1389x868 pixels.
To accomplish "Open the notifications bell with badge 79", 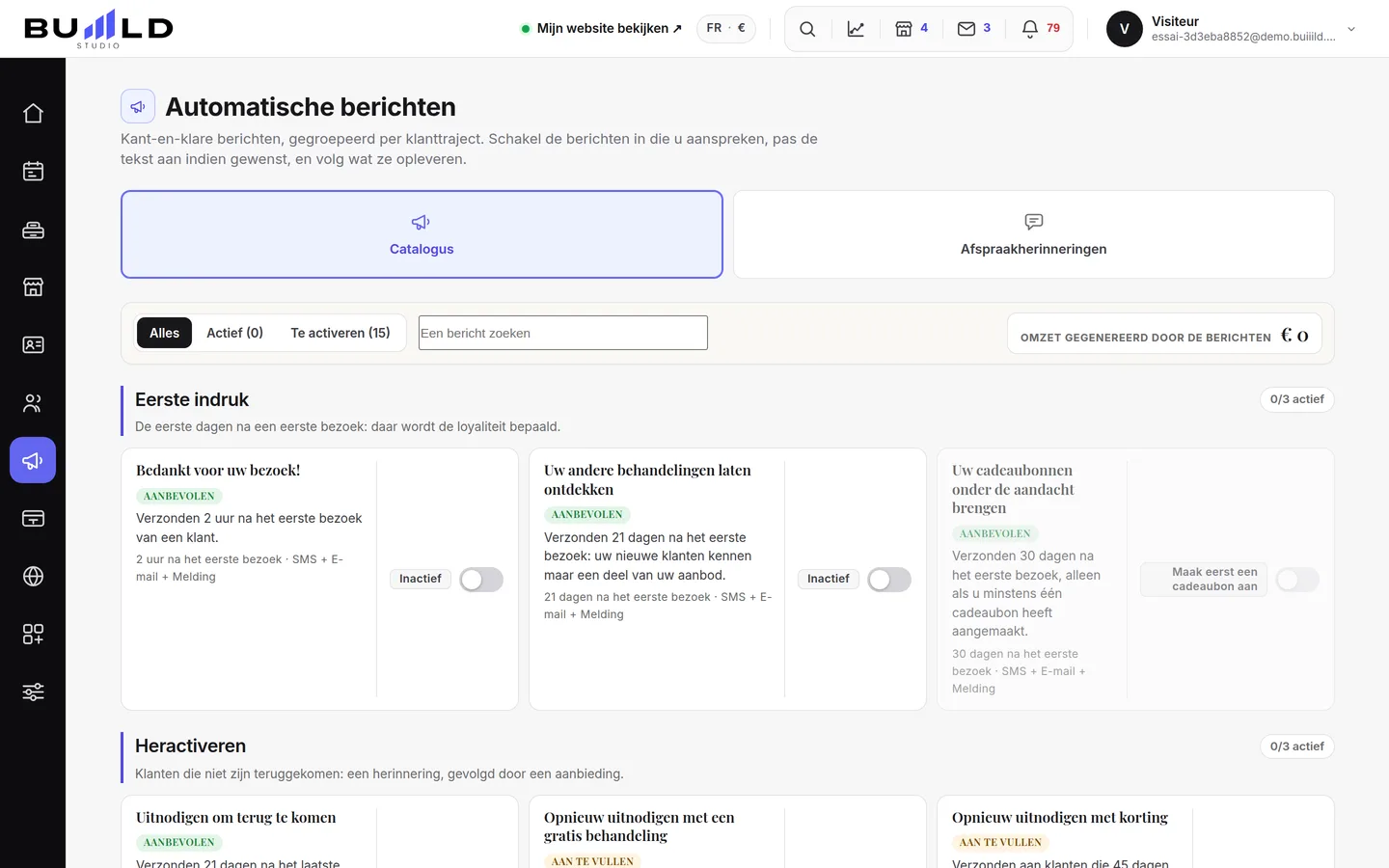I will click(x=1041, y=29).
